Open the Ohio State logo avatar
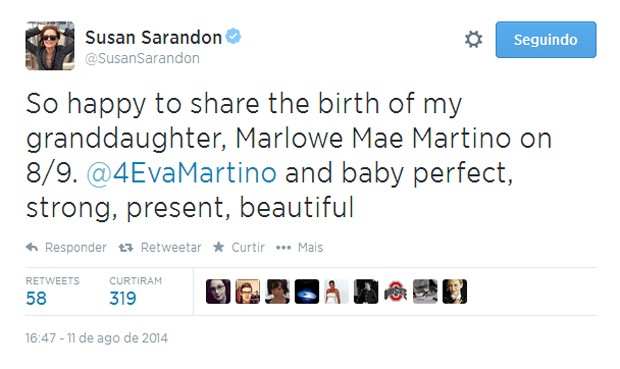Image resolution: width=620 pixels, height=369 pixels. tap(395, 291)
